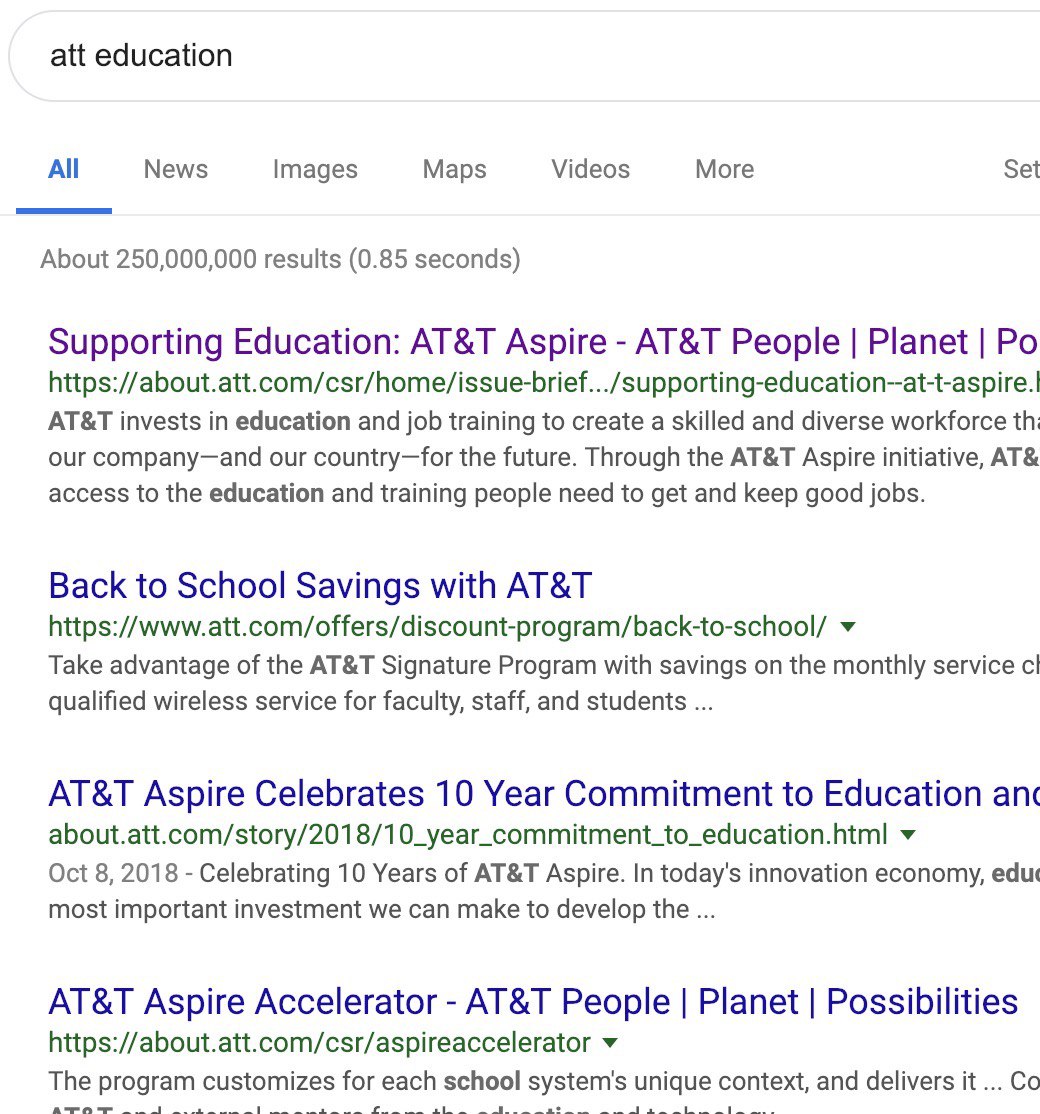Expand dropdown arrow beside 10_year_commitment URL
1040x1114 pixels.
pos(908,835)
